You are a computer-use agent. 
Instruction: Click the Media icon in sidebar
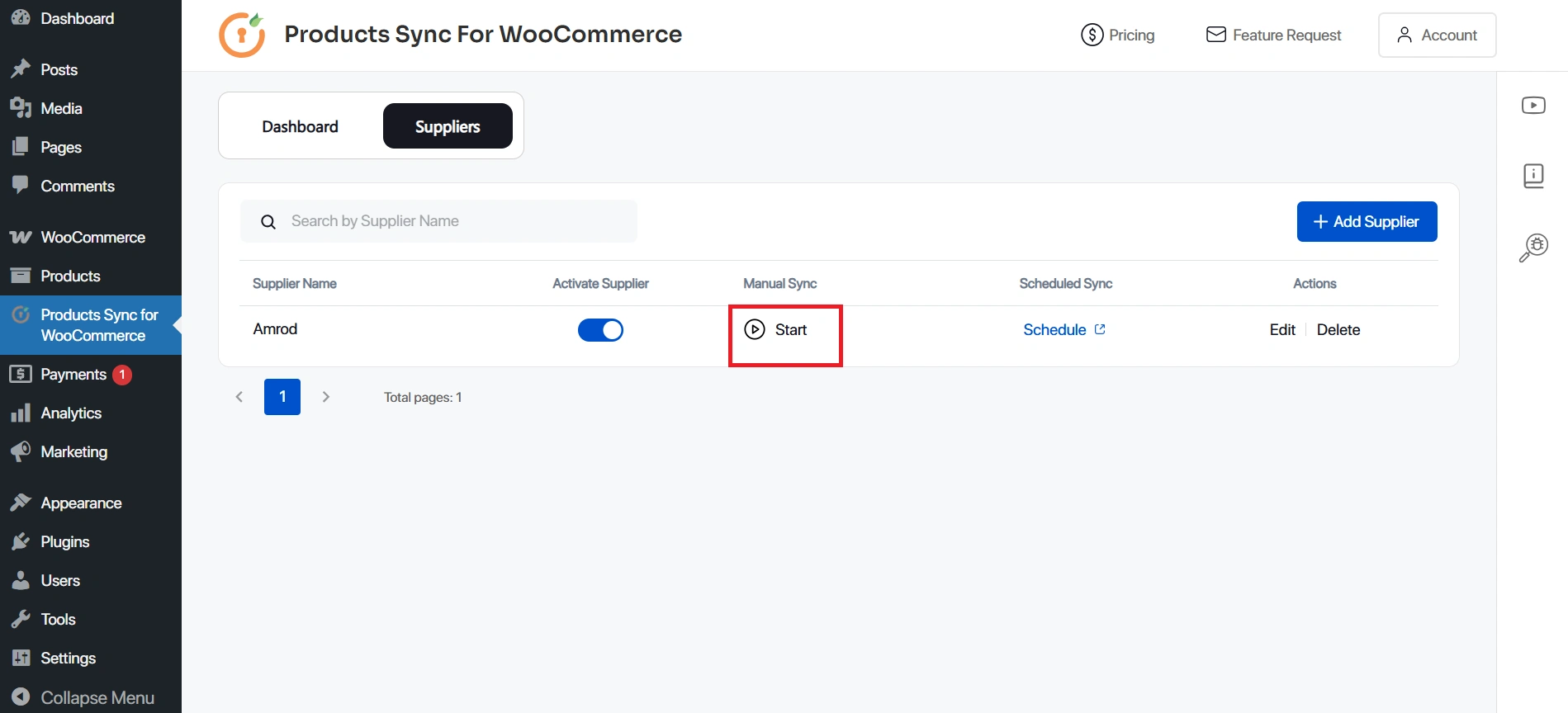click(x=21, y=108)
